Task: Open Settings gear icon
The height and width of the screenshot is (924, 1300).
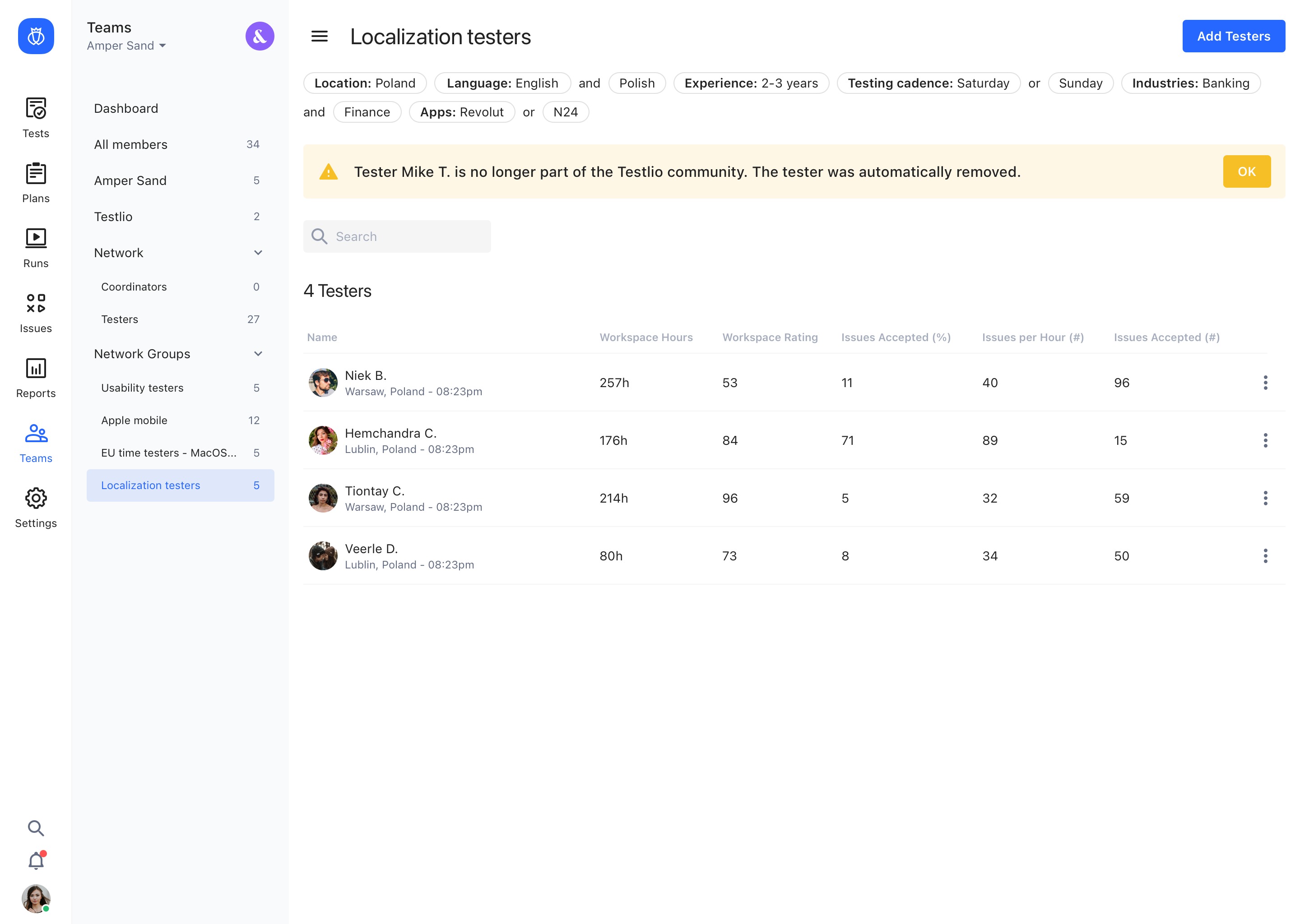Action: coord(36,499)
